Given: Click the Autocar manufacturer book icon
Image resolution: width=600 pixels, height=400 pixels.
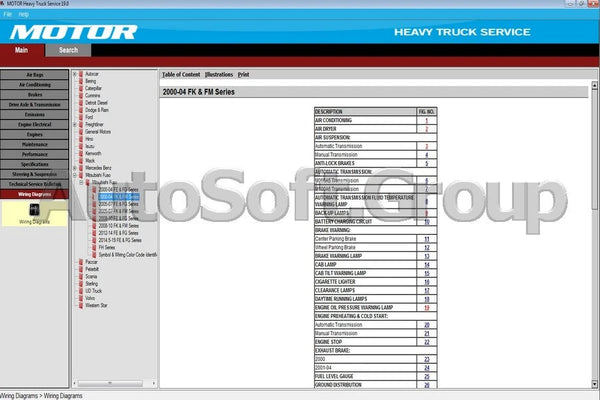Looking at the screenshot, I should pos(80,74).
